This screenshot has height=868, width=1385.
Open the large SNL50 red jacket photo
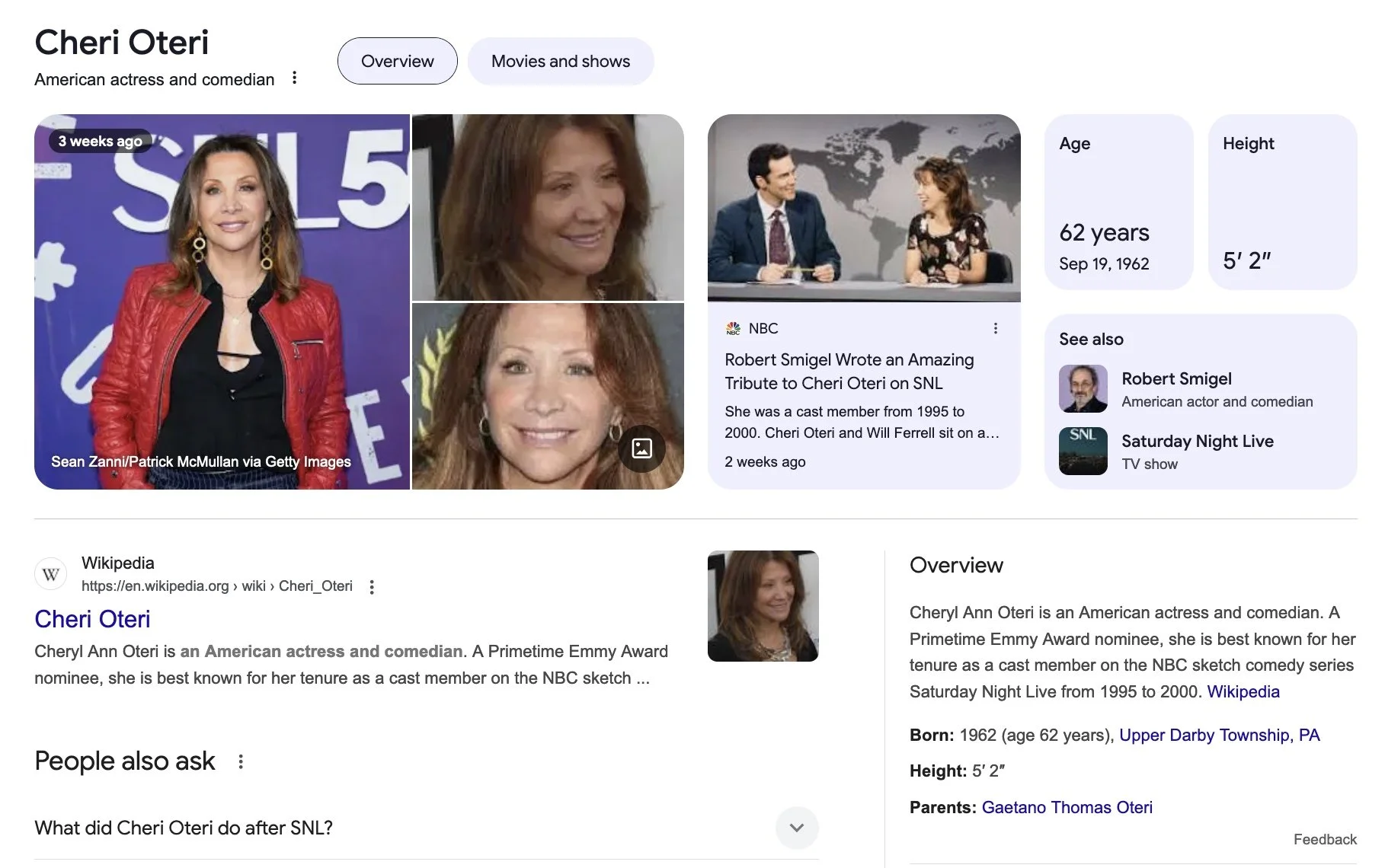[x=222, y=302]
